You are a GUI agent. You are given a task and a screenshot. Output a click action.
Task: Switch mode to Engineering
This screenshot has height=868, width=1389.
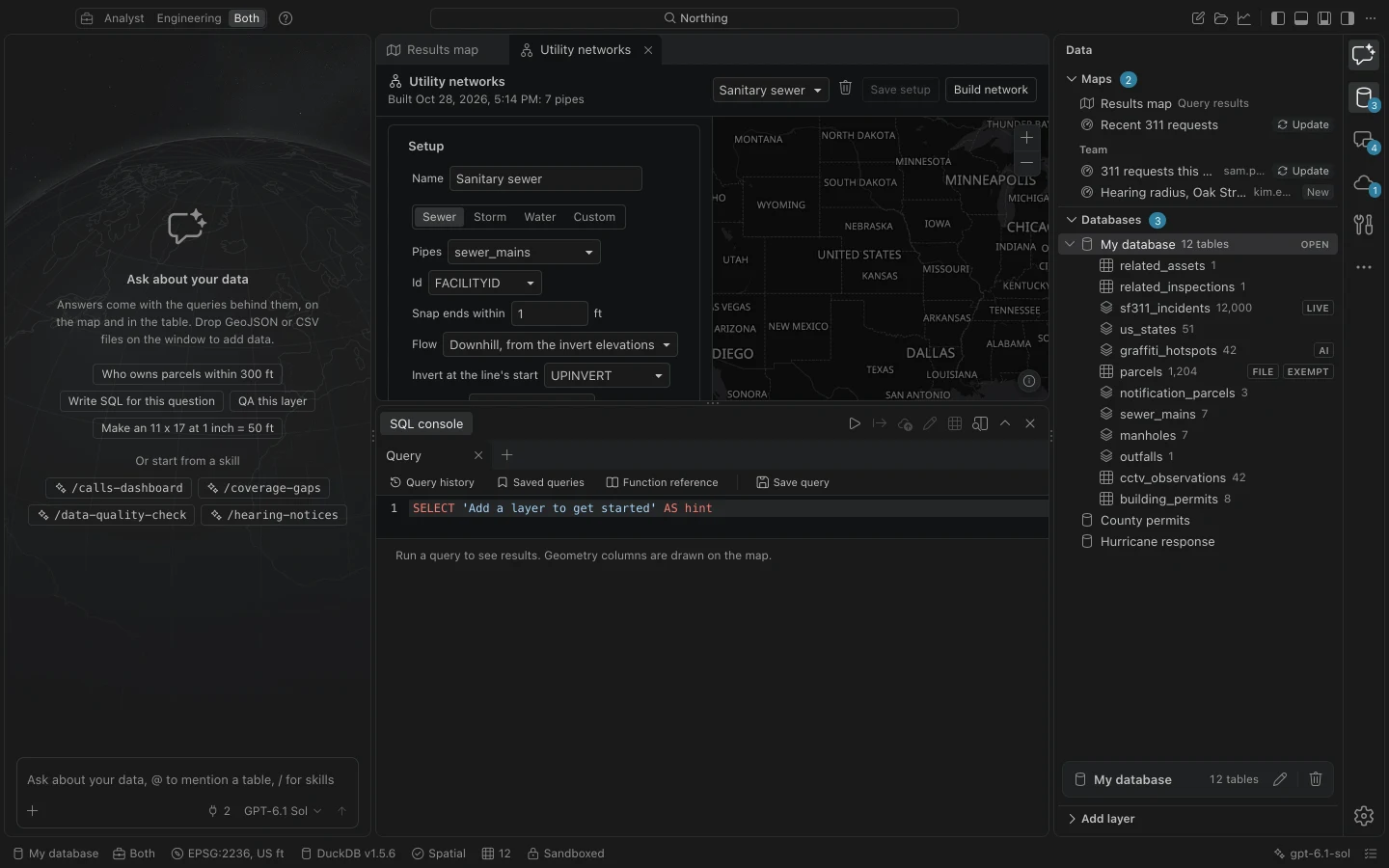click(189, 18)
